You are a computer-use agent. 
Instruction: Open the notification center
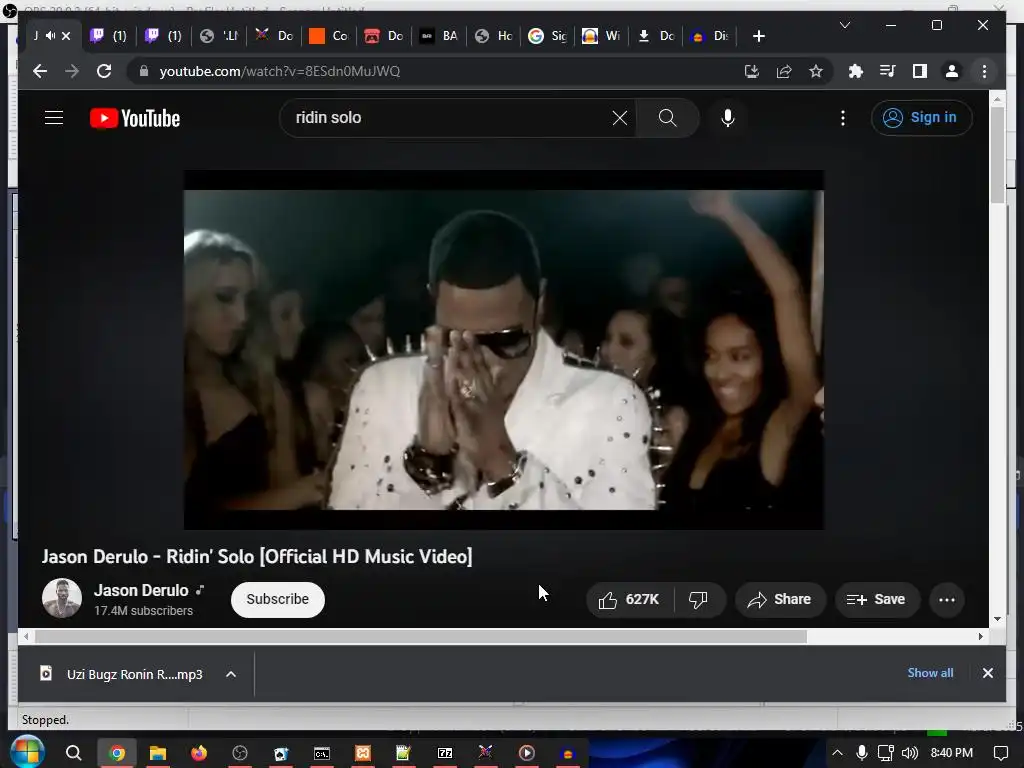tap(1000, 753)
